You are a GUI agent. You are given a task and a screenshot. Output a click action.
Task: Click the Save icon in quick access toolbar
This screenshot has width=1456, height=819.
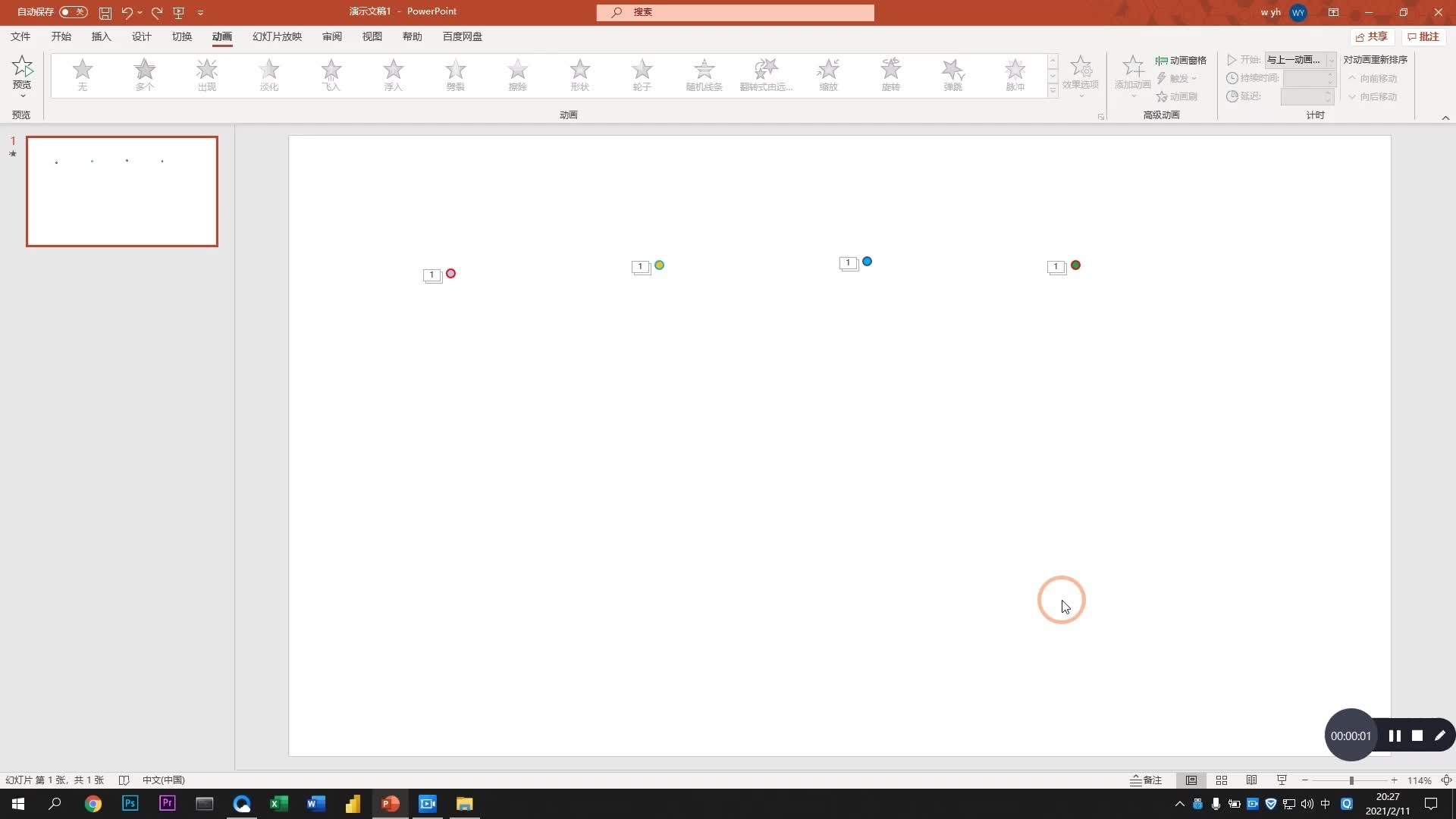[105, 12]
